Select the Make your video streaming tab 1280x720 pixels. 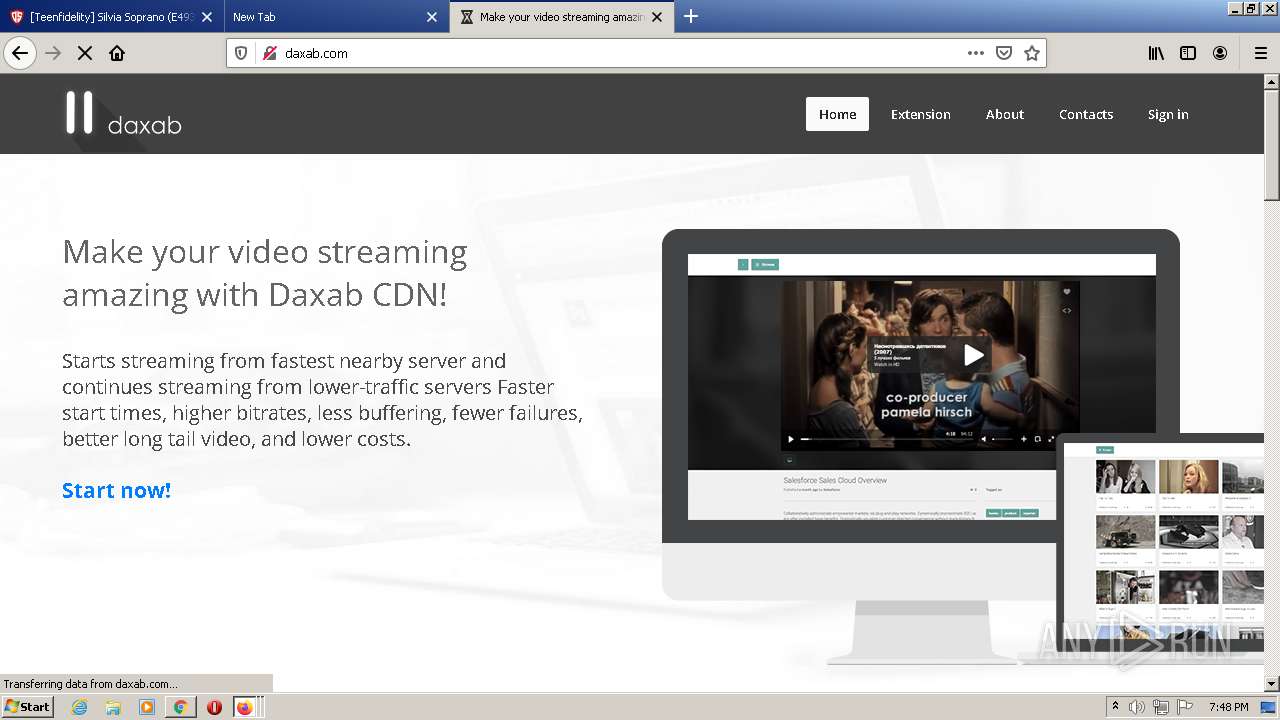pos(561,17)
